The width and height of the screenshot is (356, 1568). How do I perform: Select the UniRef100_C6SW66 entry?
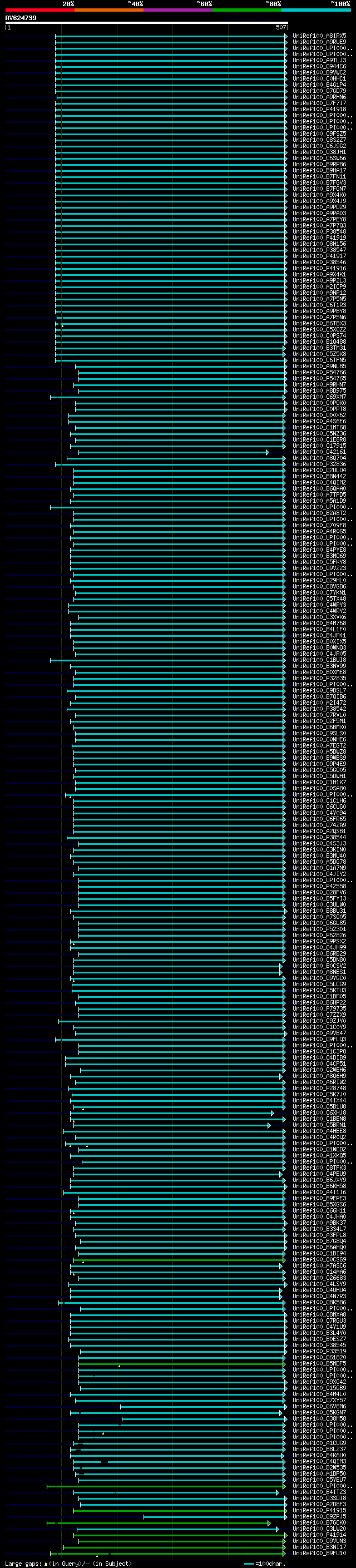pos(319,159)
